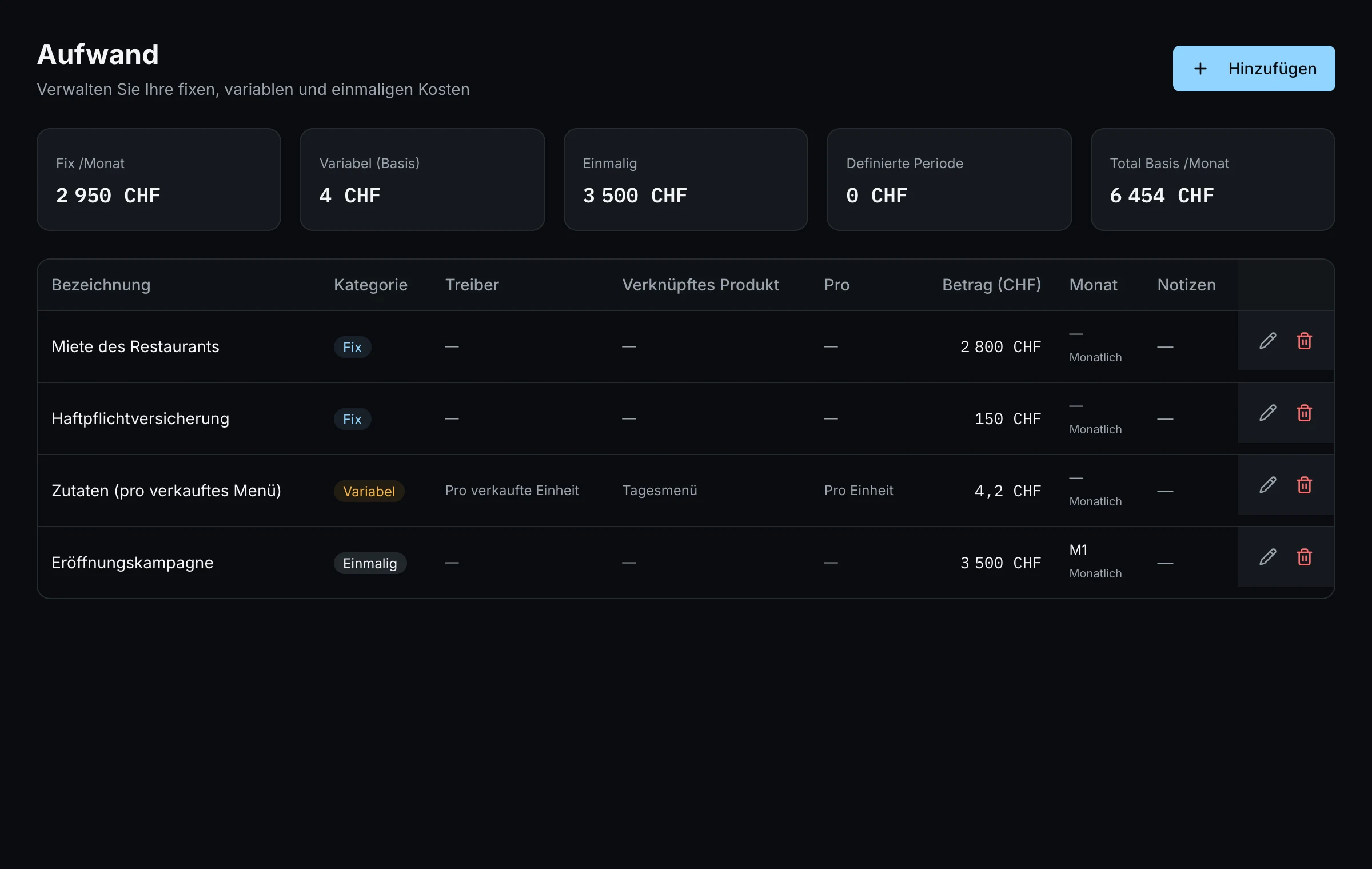This screenshot has width=1372, height=869.
Task: Delete the Zutaten row via trash icon
Action: pyautogui.click(x=1304, y=485)
